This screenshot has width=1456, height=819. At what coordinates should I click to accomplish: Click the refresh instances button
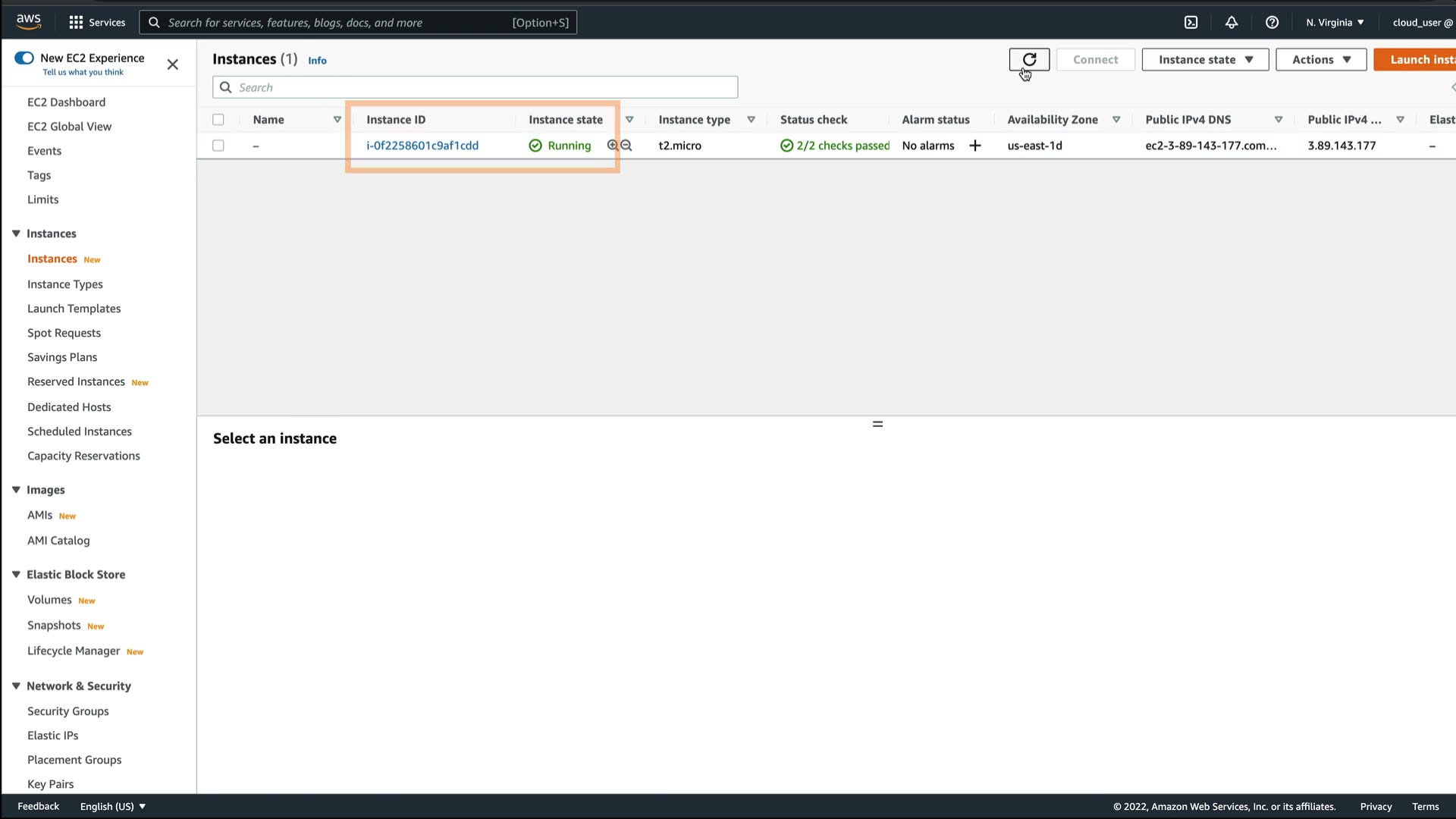(x=1029, y=59)
